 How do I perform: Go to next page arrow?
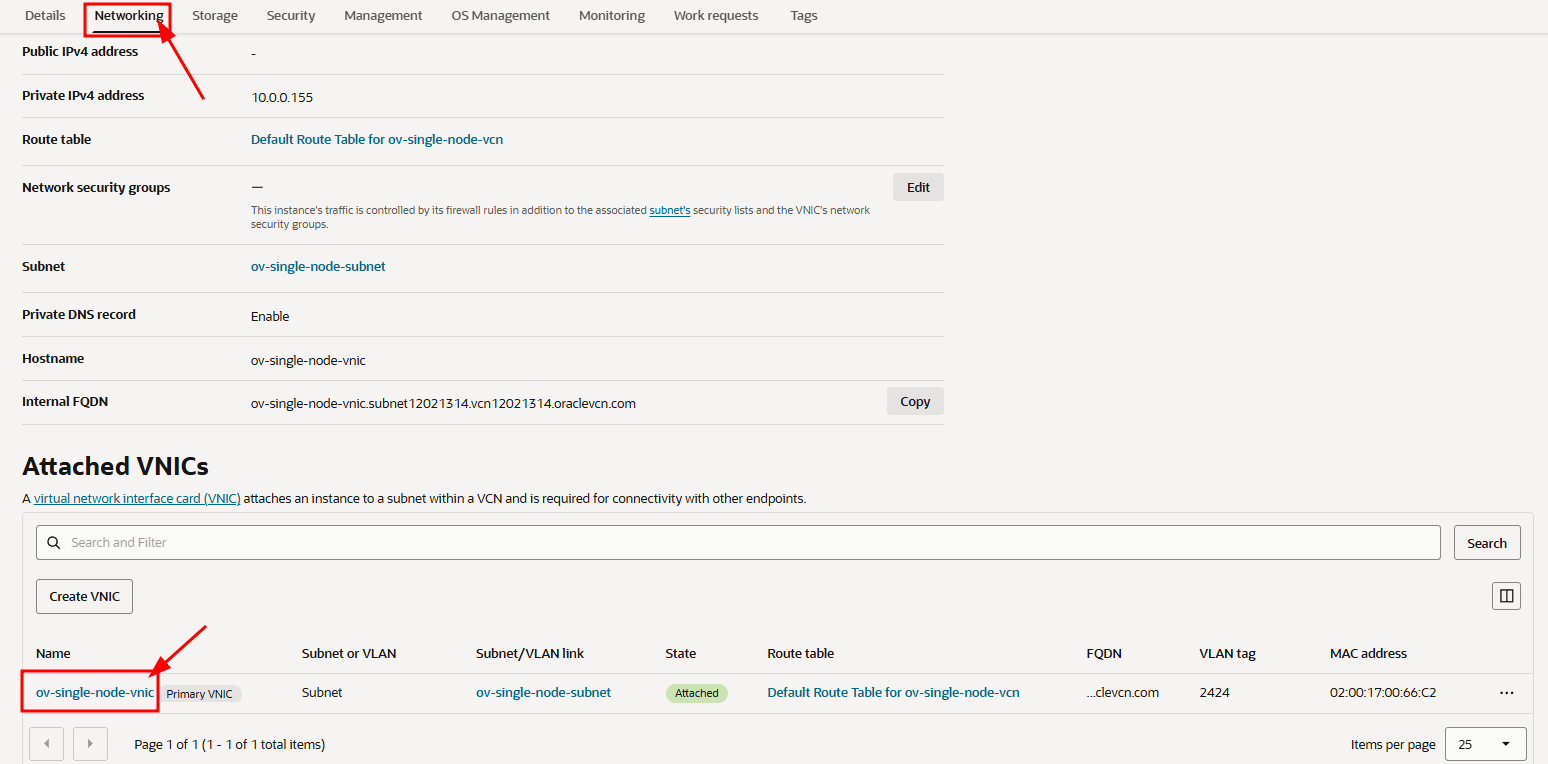tap(91, 744)
